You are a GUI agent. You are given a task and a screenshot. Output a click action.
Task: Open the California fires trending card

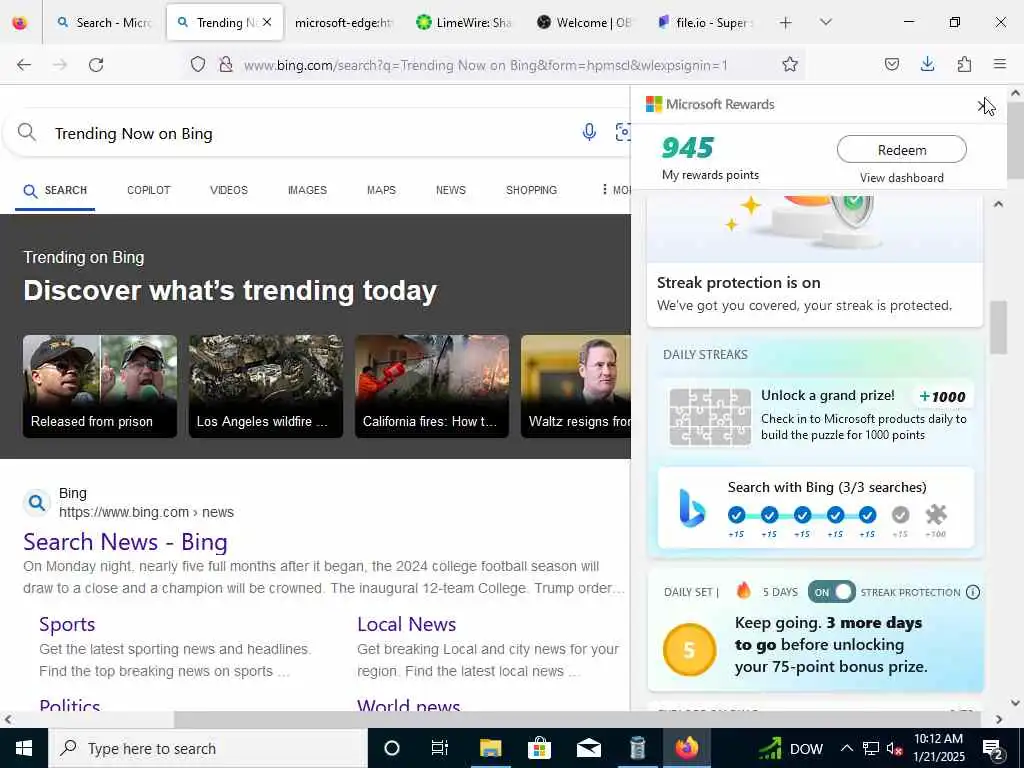pos(432,386)
